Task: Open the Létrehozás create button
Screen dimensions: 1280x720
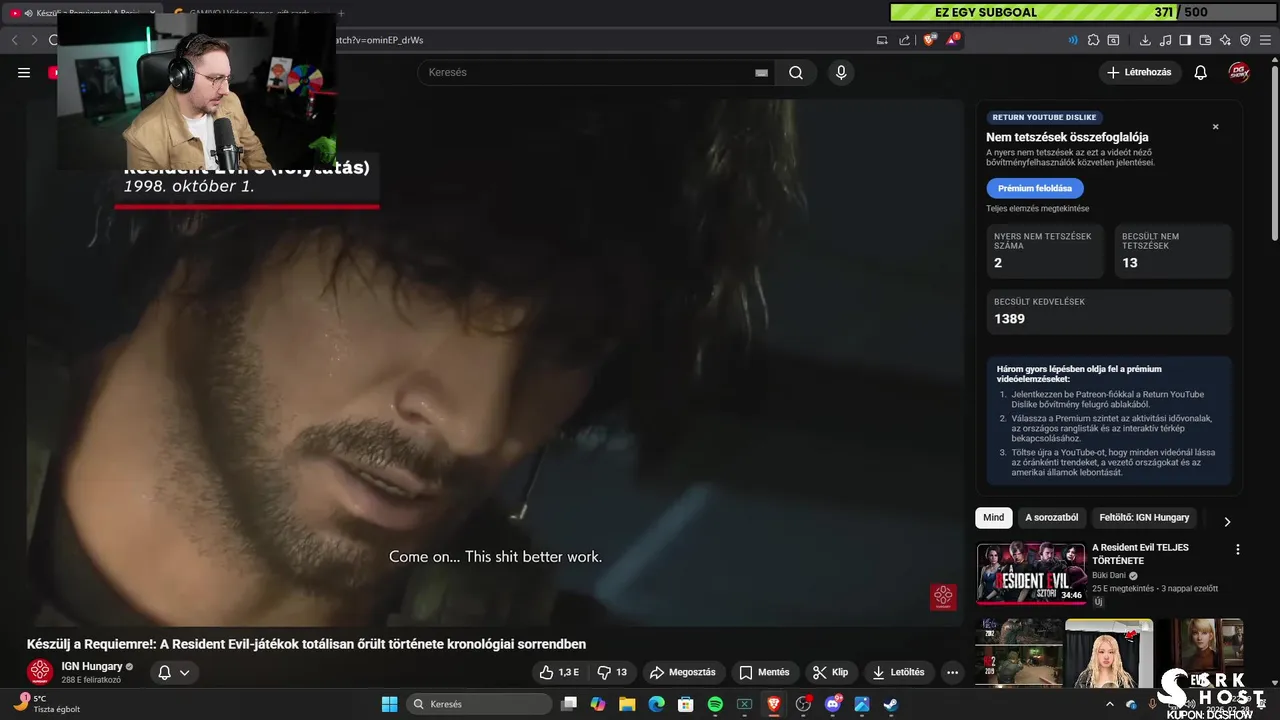Action: tap(1140, 72)
